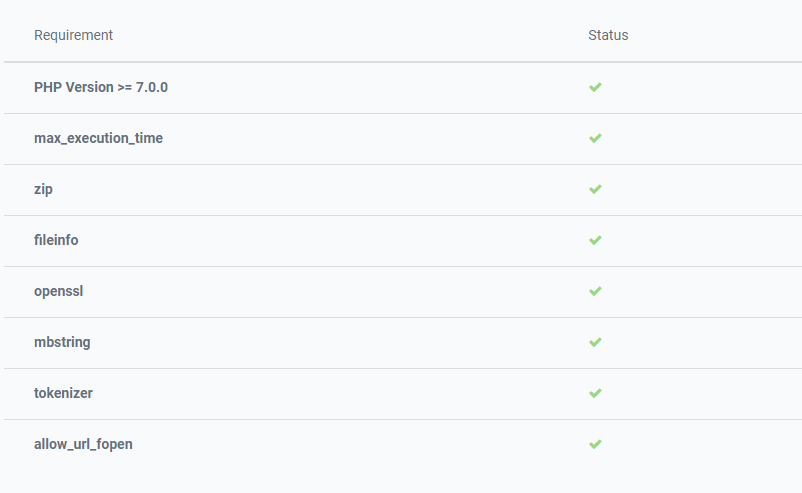
Task: Click the openssl status checkmark
Action: point(595,292)
